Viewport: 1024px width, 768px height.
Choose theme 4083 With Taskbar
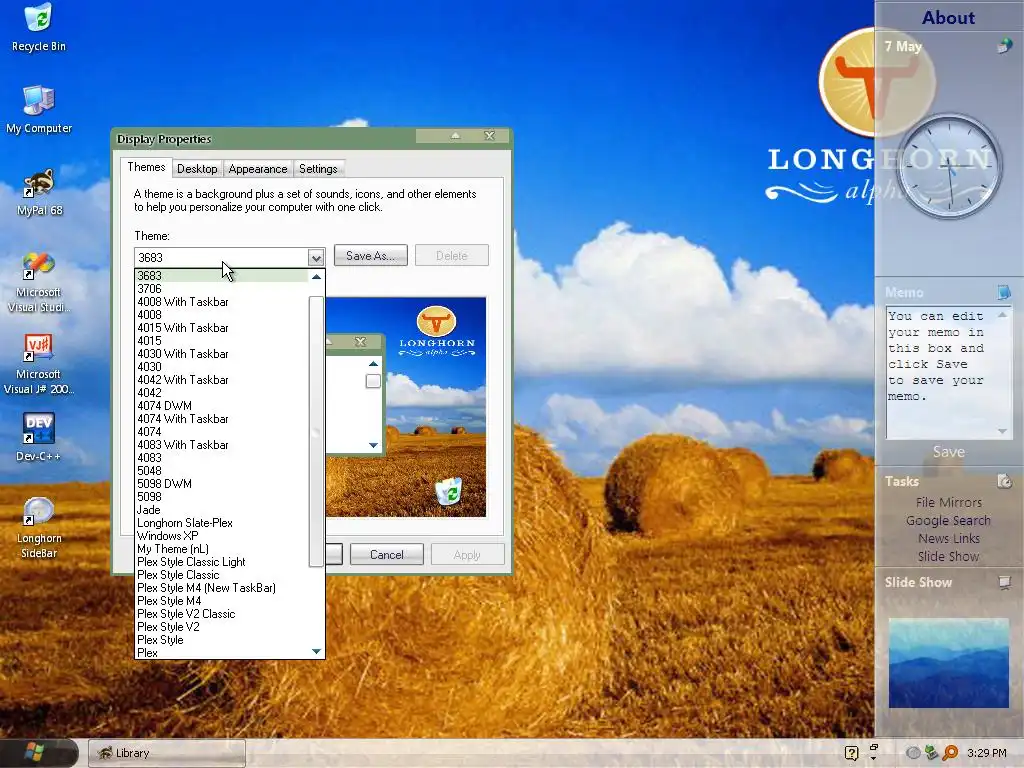click(x=221, y=445)
